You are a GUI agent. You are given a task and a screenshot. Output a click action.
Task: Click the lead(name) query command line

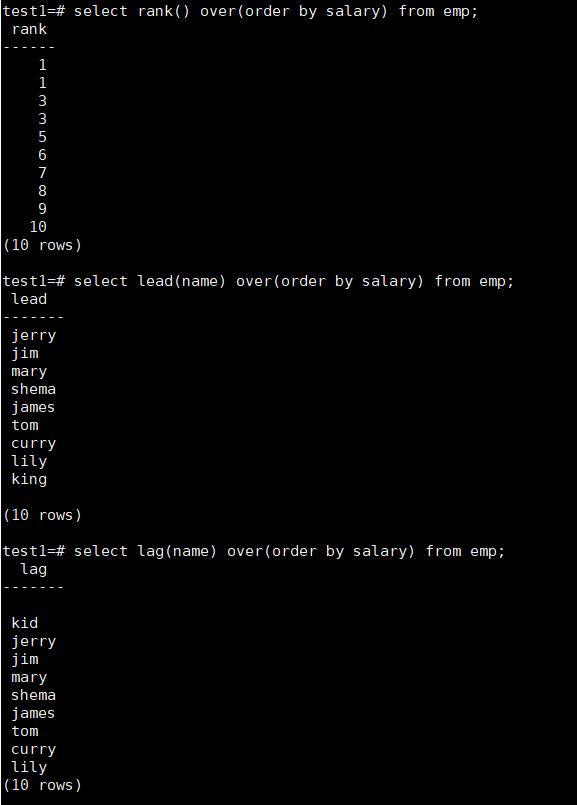258,281
